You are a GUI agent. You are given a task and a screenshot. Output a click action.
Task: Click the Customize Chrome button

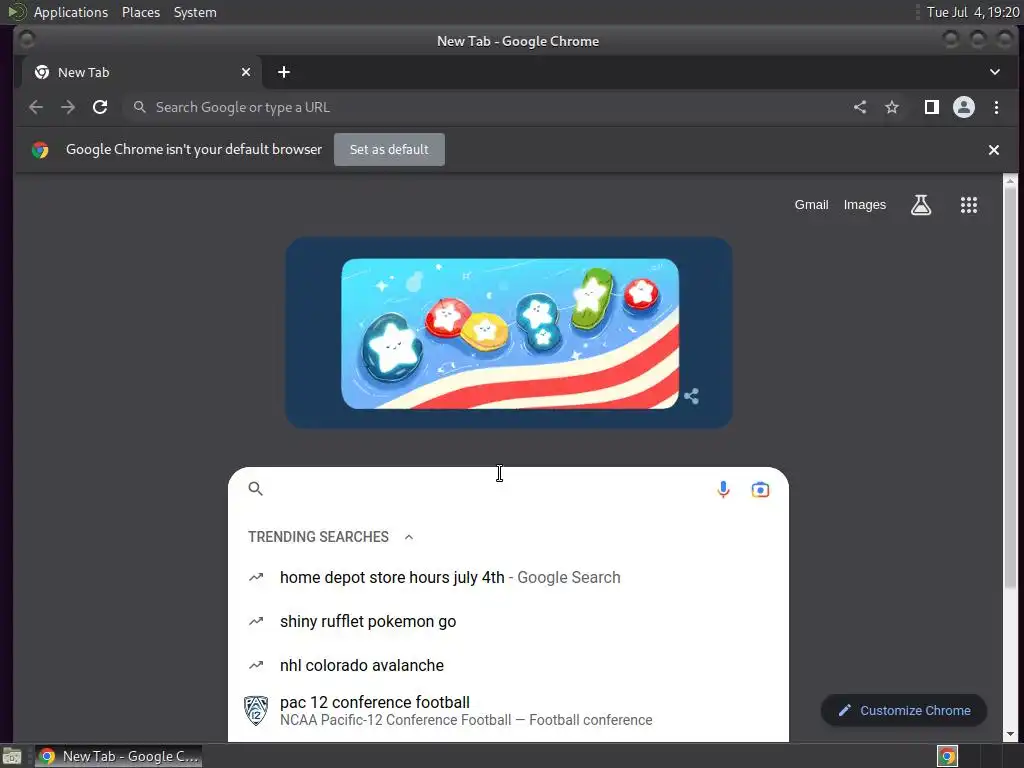(x=904, y=711)
